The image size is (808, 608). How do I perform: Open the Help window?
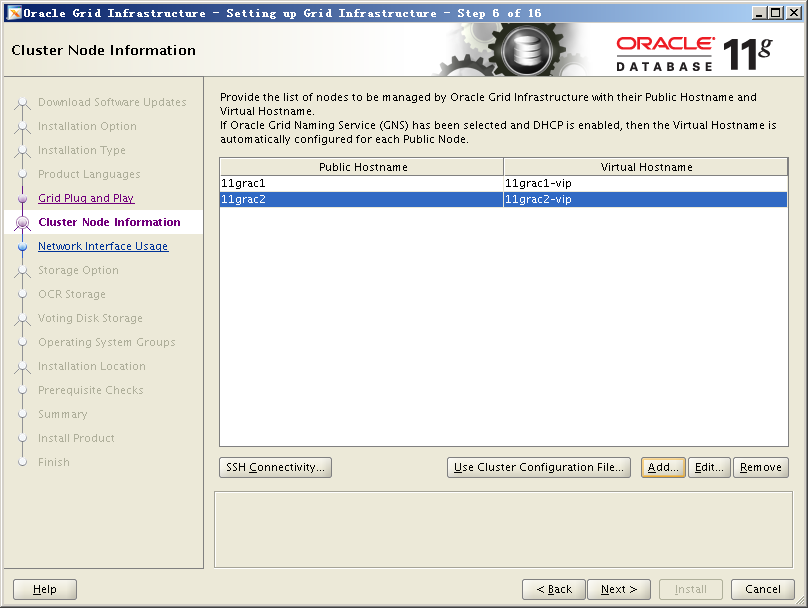(x=45, y=589)
